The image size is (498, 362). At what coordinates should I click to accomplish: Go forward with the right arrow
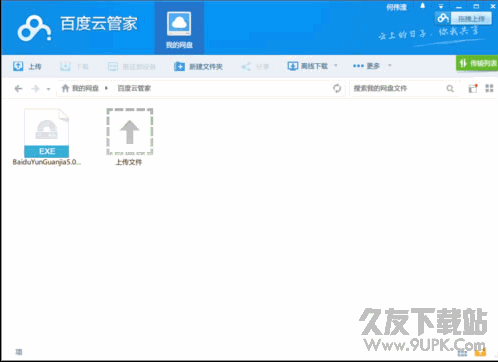coord(35,88)
